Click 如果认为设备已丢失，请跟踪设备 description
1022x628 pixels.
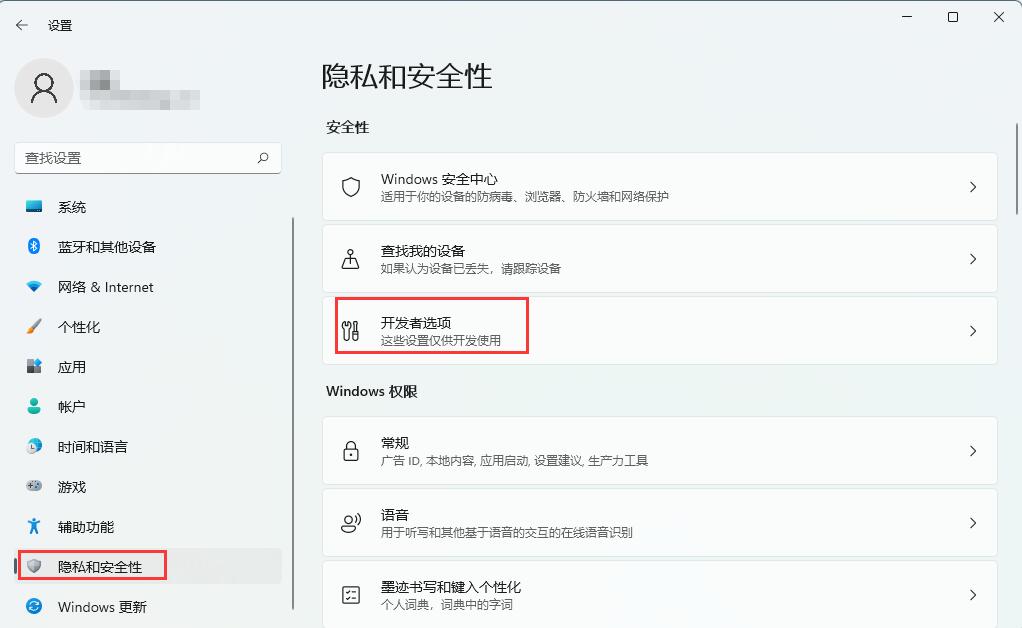471,268
